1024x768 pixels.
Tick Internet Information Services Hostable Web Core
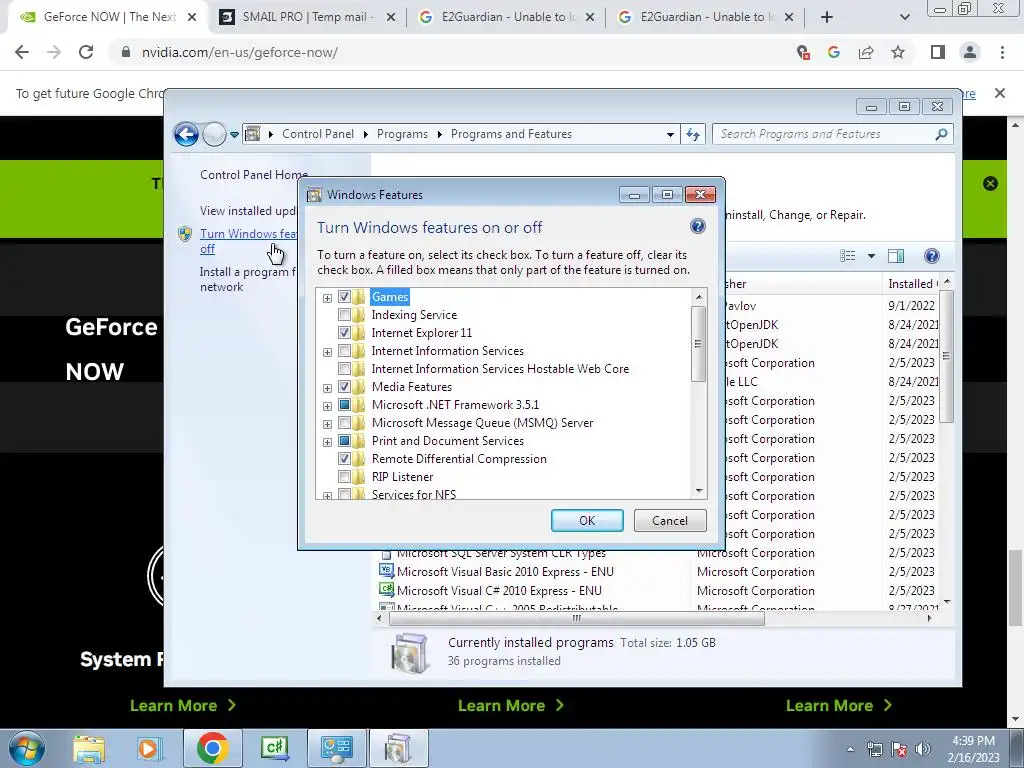pos(344,368)
